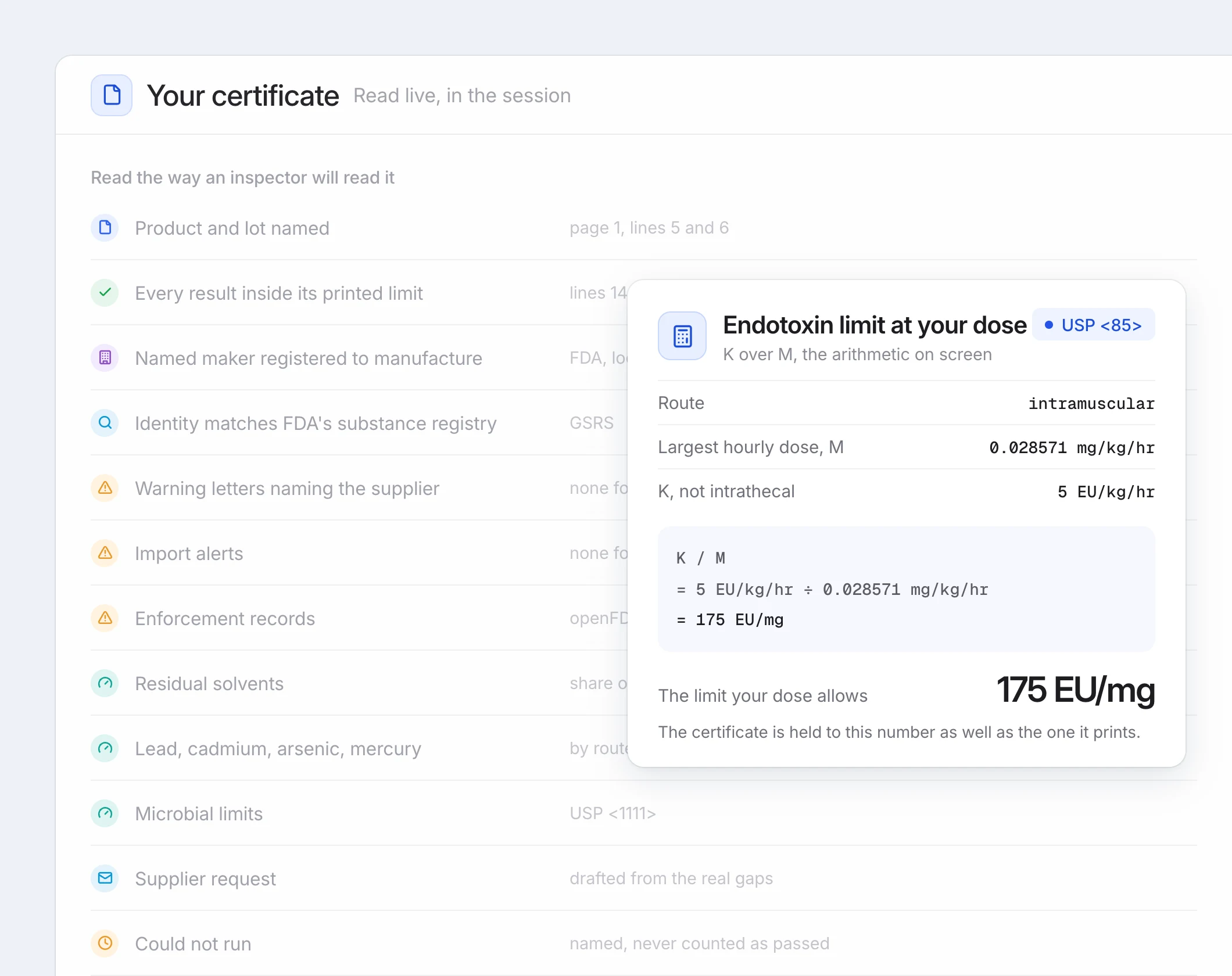This screenshot has width=1232, height=976.
Task: Click the envelope icon for Supplier request
Action: point(105,878)
